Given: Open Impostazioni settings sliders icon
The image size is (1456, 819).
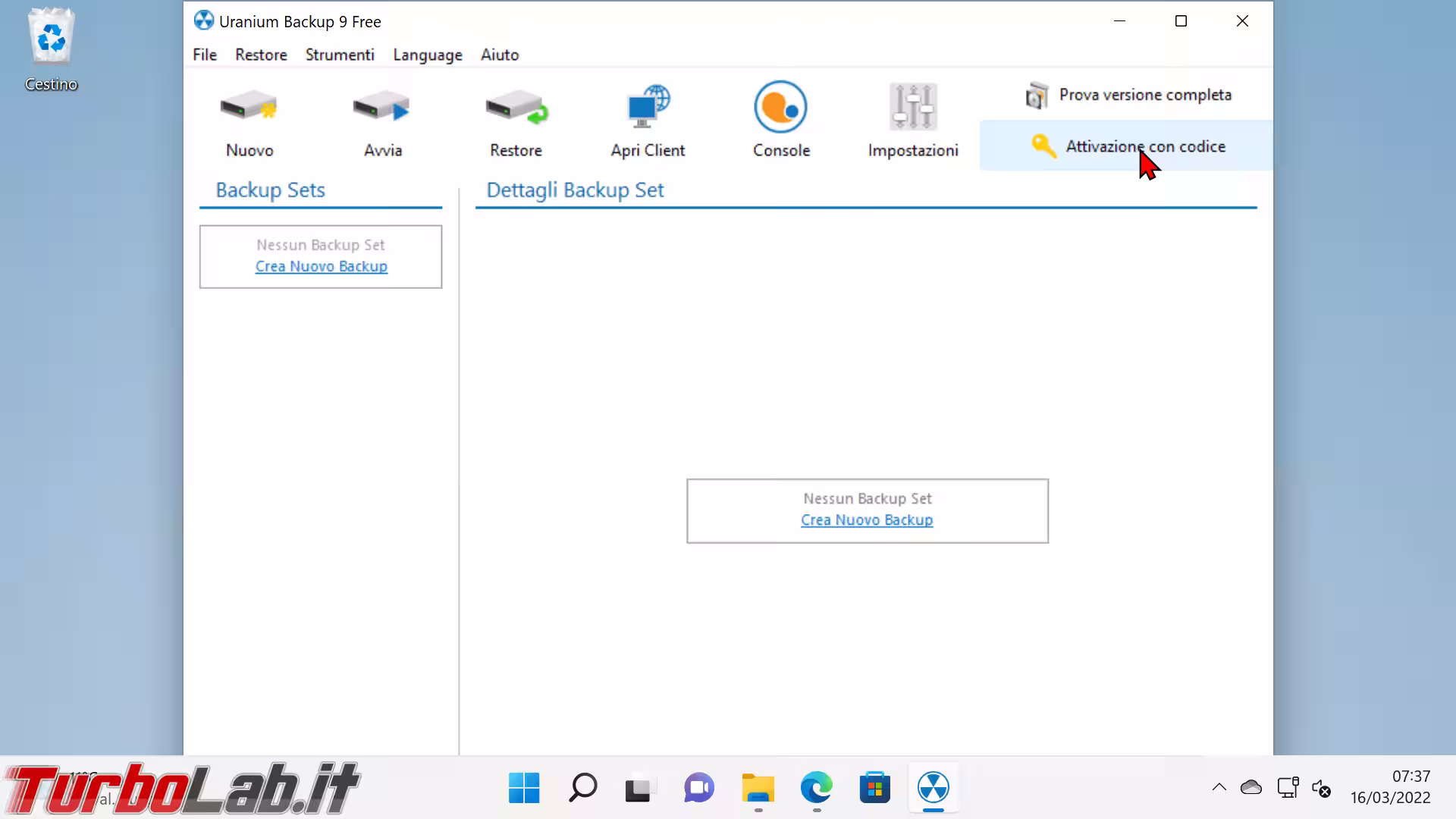Looking at the screenshot, I should [x=913, y=108].
